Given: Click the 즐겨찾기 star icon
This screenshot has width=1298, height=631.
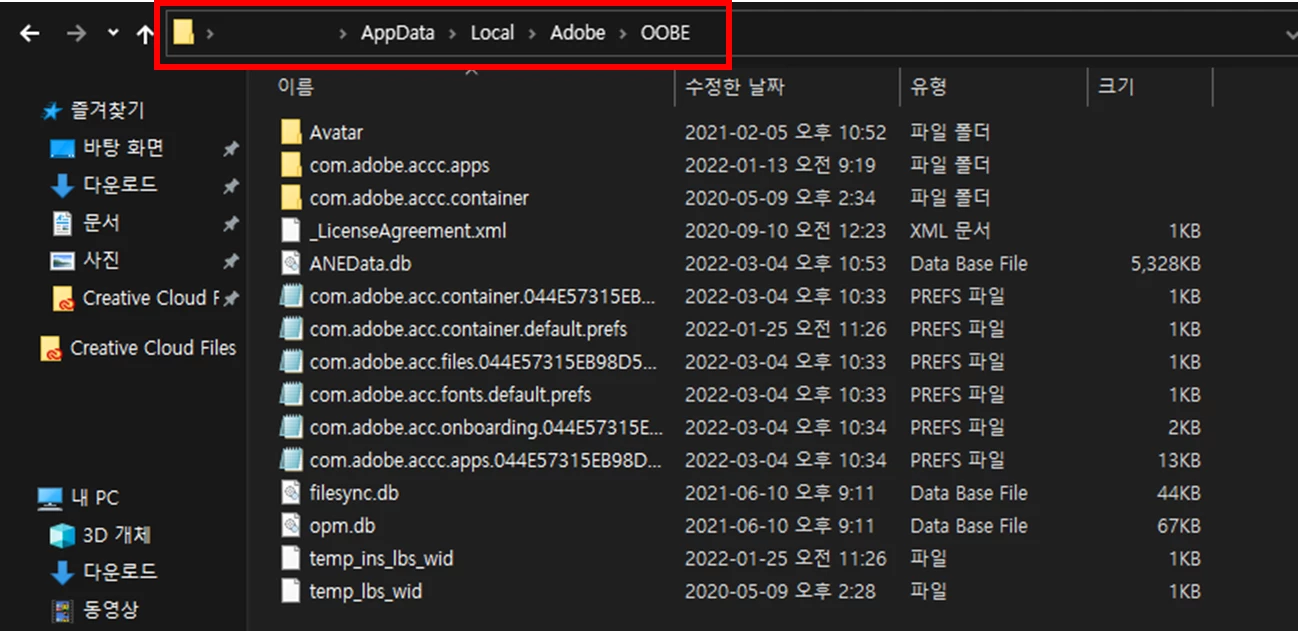Looking at the screenshot, I should [52, 111].
